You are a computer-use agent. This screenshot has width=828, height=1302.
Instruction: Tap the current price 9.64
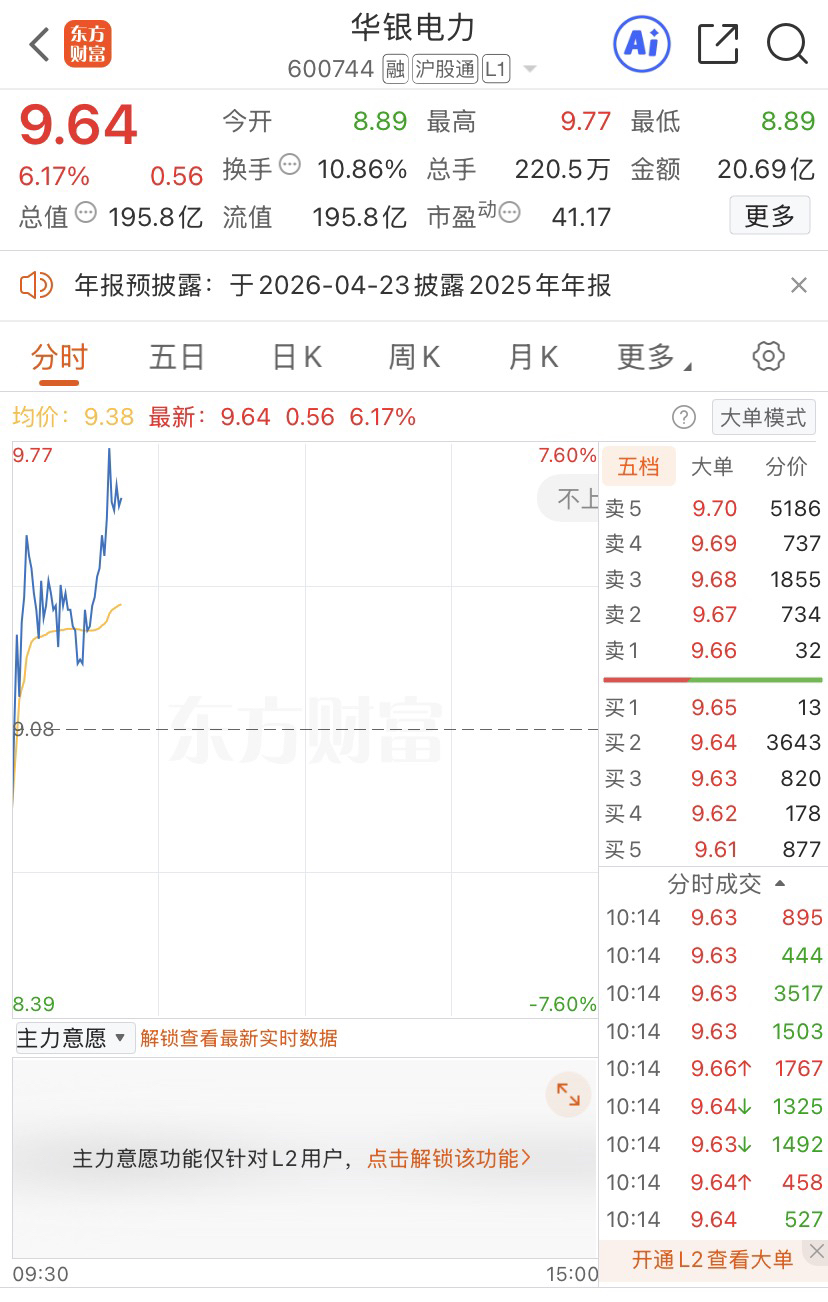coord(78,125)
